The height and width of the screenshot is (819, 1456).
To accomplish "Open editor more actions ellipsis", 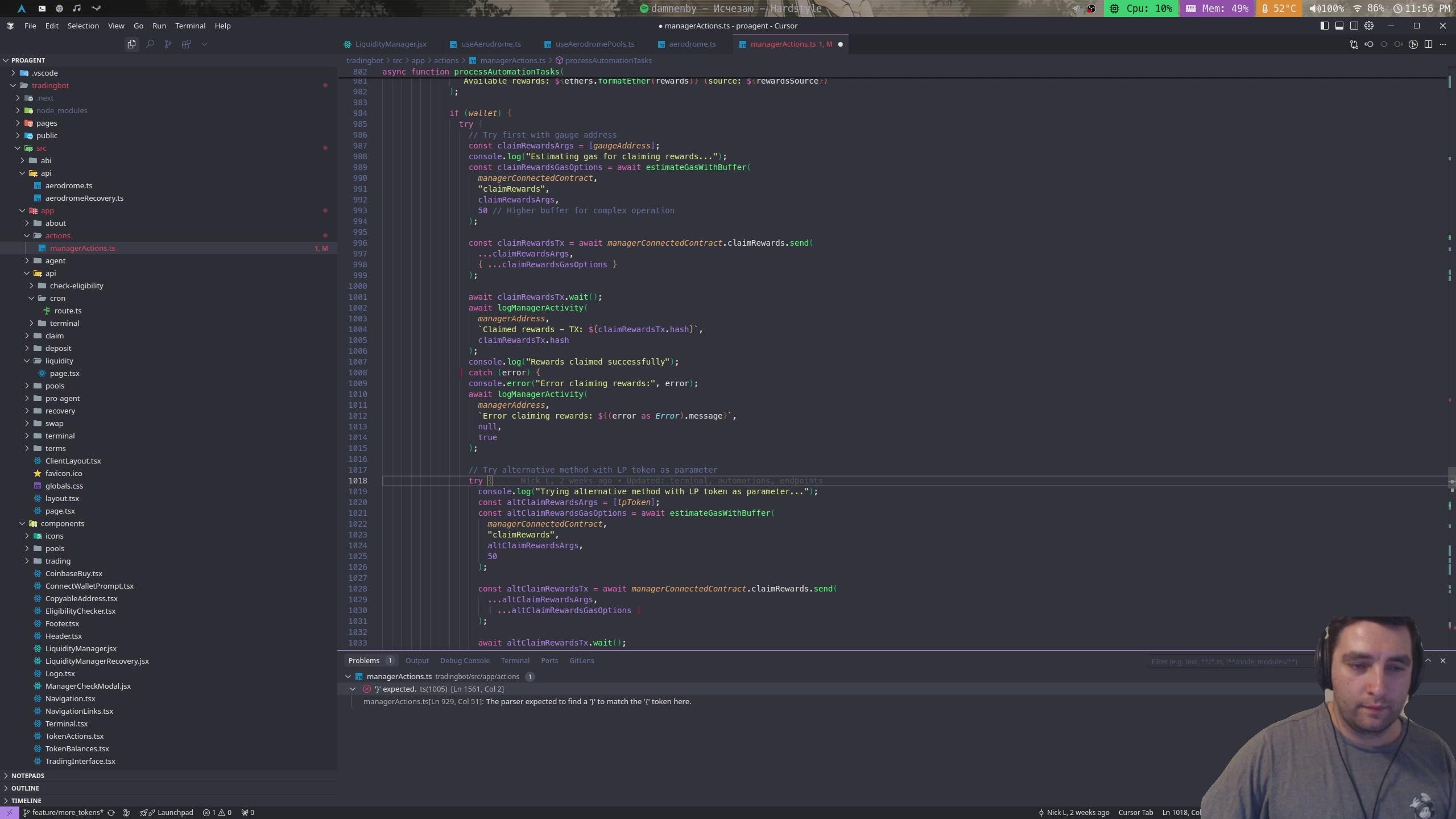I will click(1443, 44).
